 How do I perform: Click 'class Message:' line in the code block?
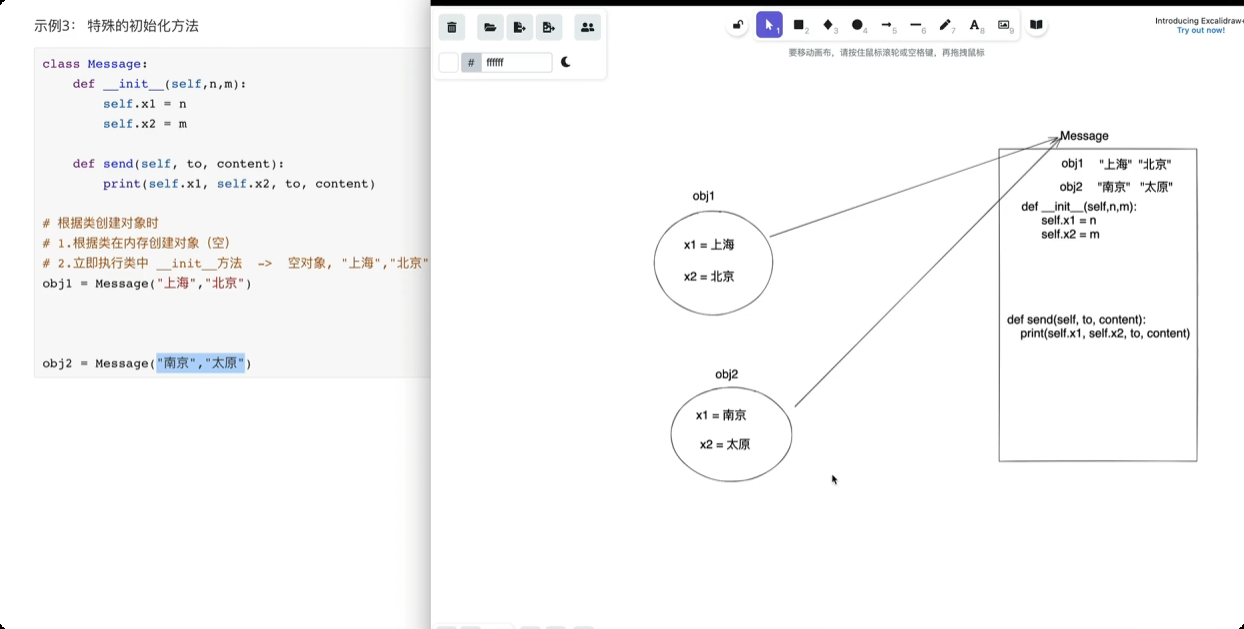[x=95, y=64]
